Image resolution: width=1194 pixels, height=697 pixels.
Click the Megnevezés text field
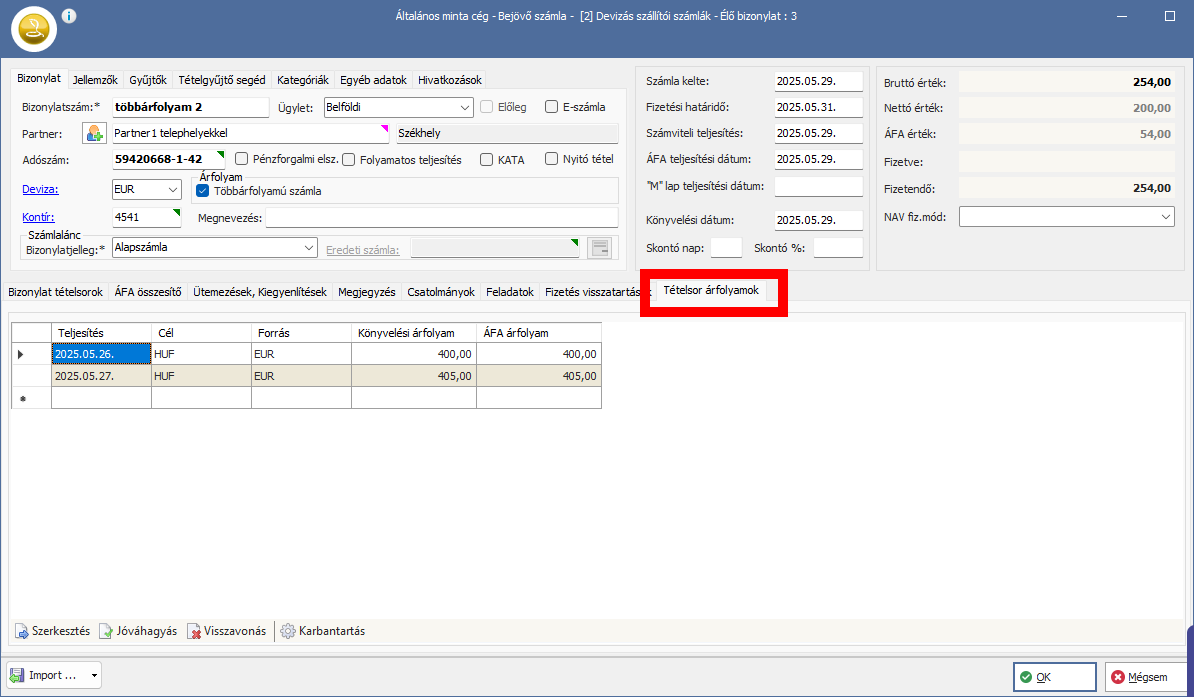coord(442,218)
